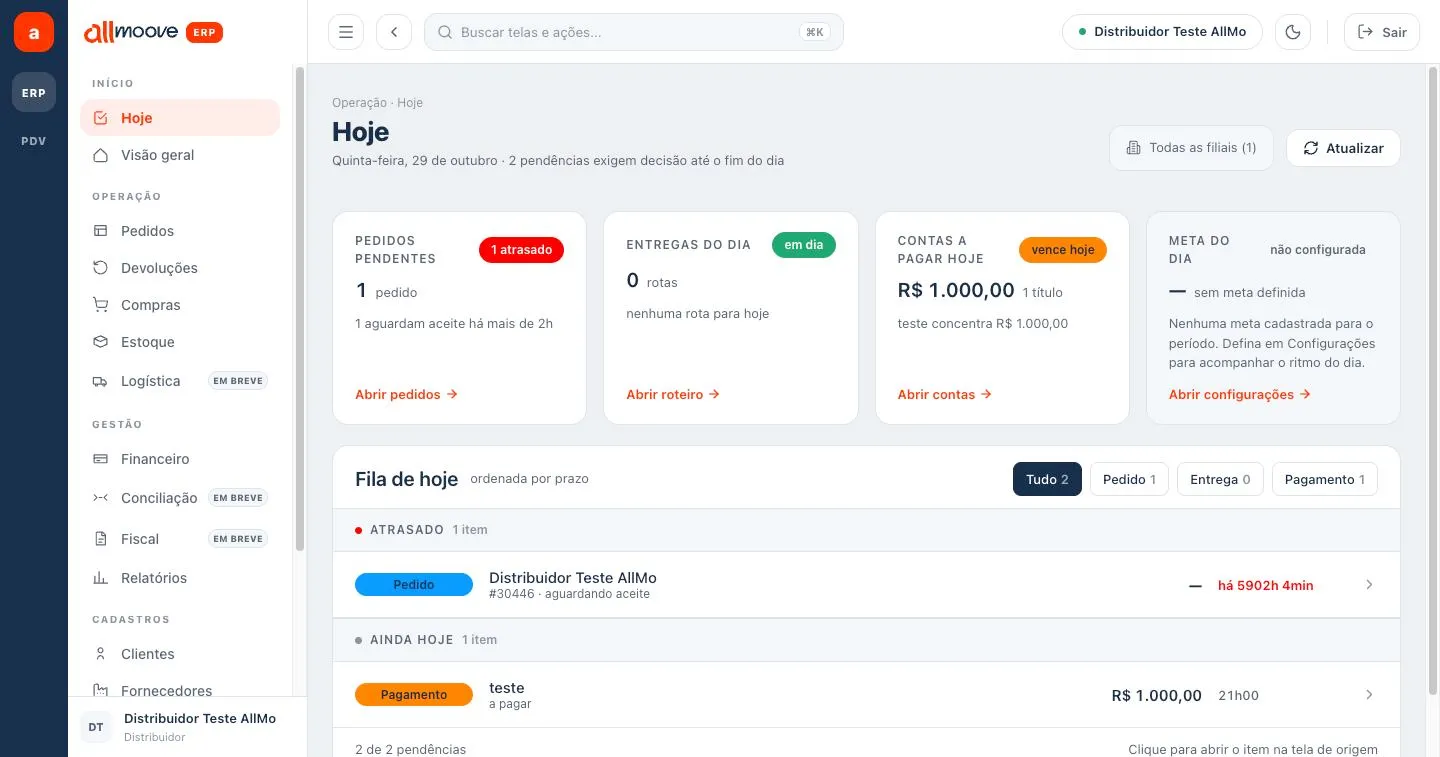Switch to the ERP module in left rail

[34, 92]
